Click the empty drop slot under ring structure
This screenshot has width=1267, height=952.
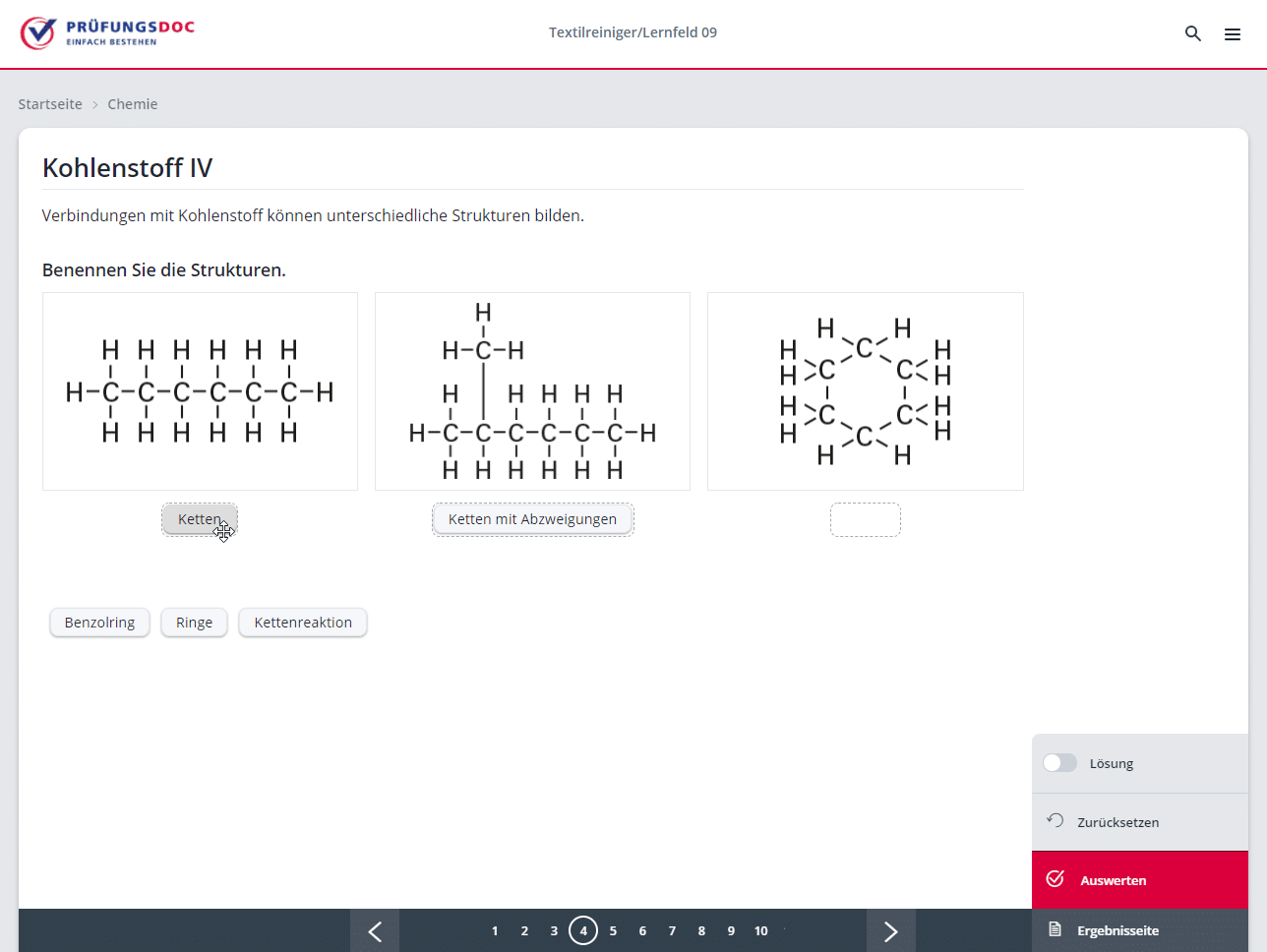tap(865, 520)
